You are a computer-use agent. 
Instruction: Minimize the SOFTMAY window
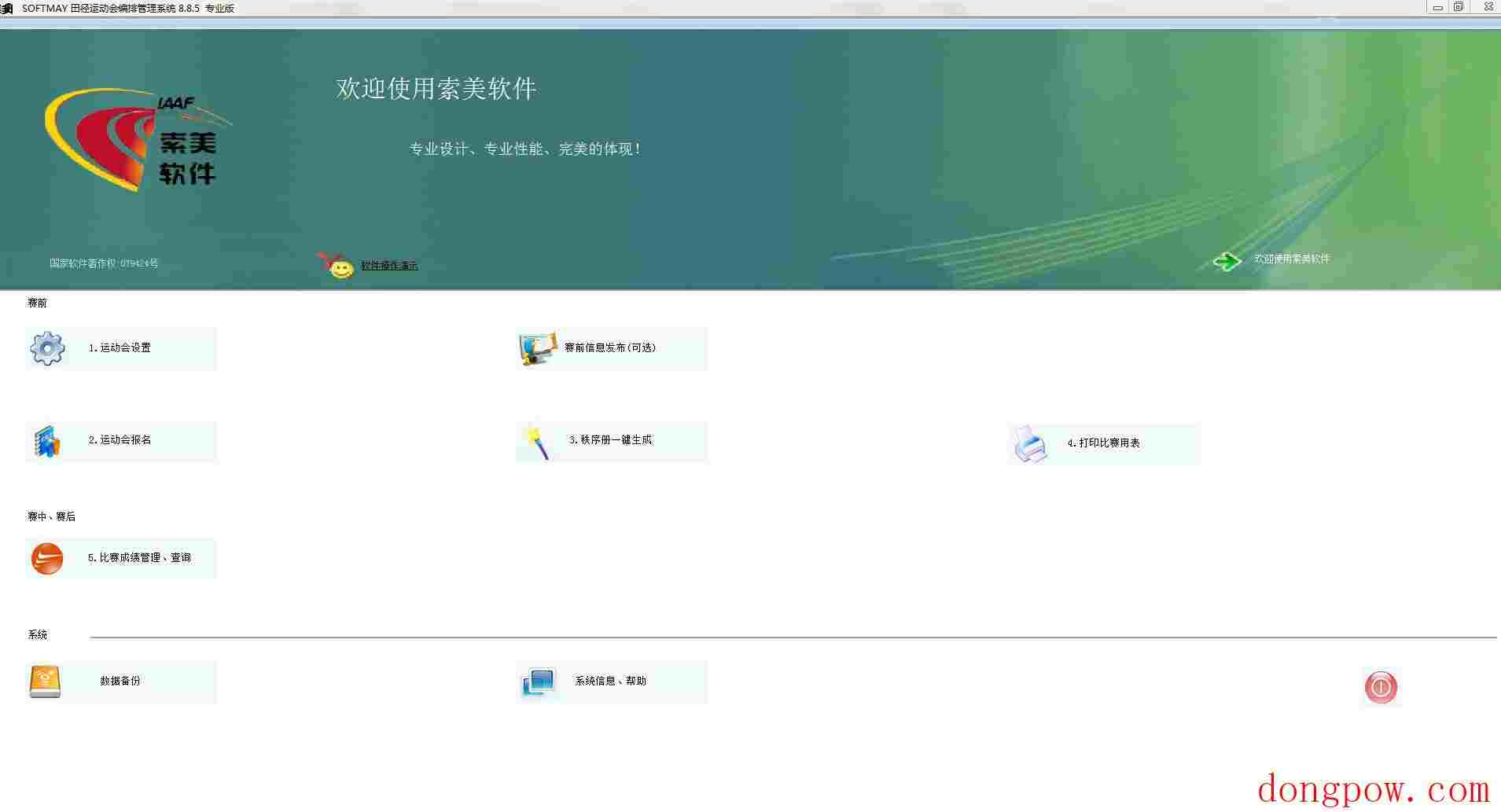pos(1437,7)
